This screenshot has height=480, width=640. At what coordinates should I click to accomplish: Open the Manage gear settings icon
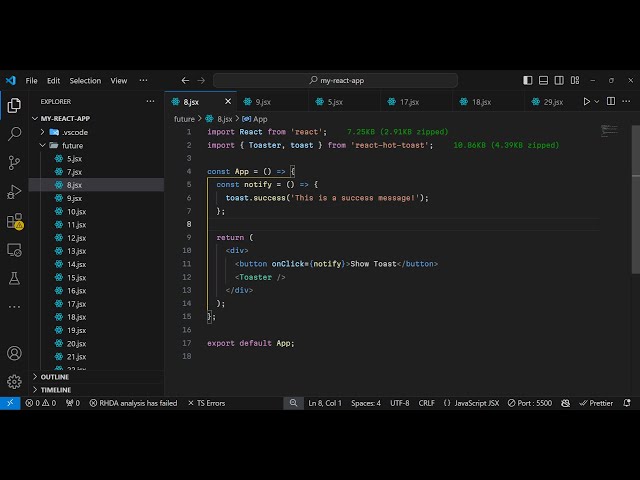(x=14, y=381)
